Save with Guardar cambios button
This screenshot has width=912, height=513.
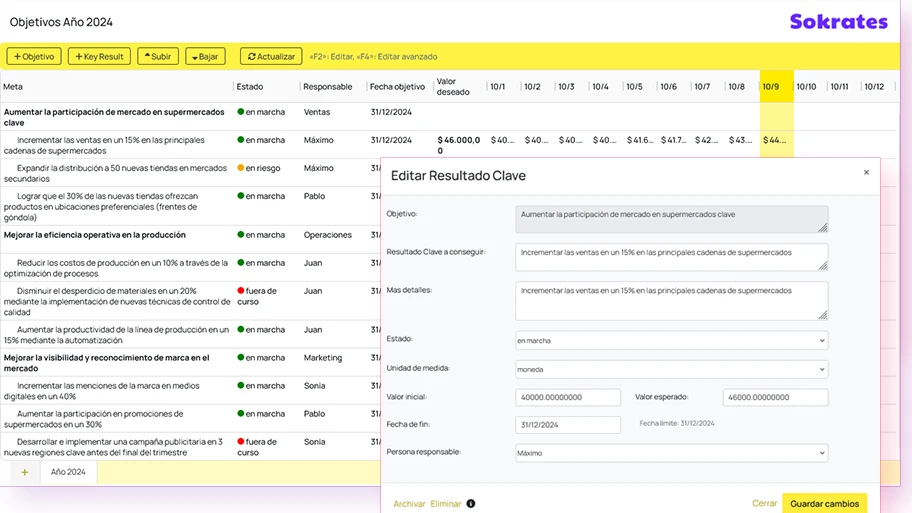coord(824,504)
